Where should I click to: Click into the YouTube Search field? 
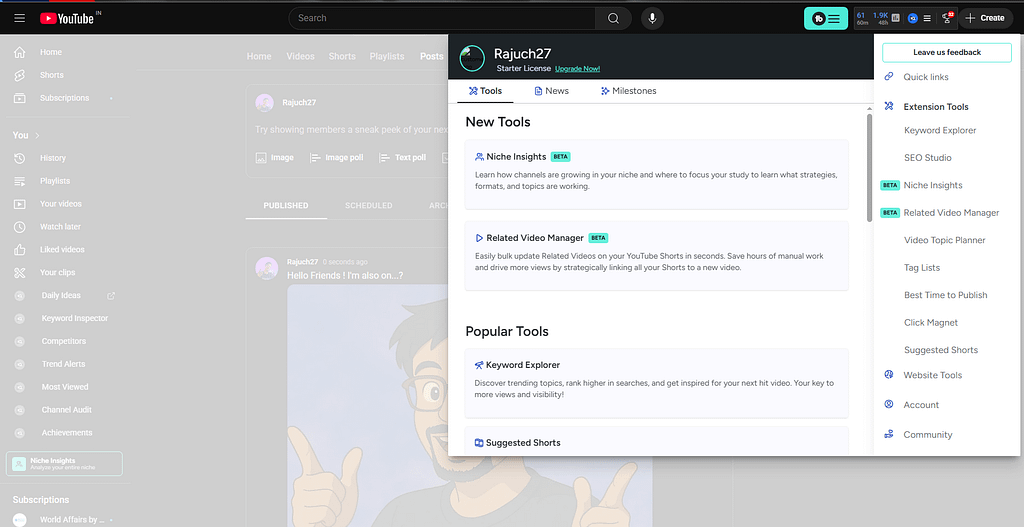tap(442, 18)
